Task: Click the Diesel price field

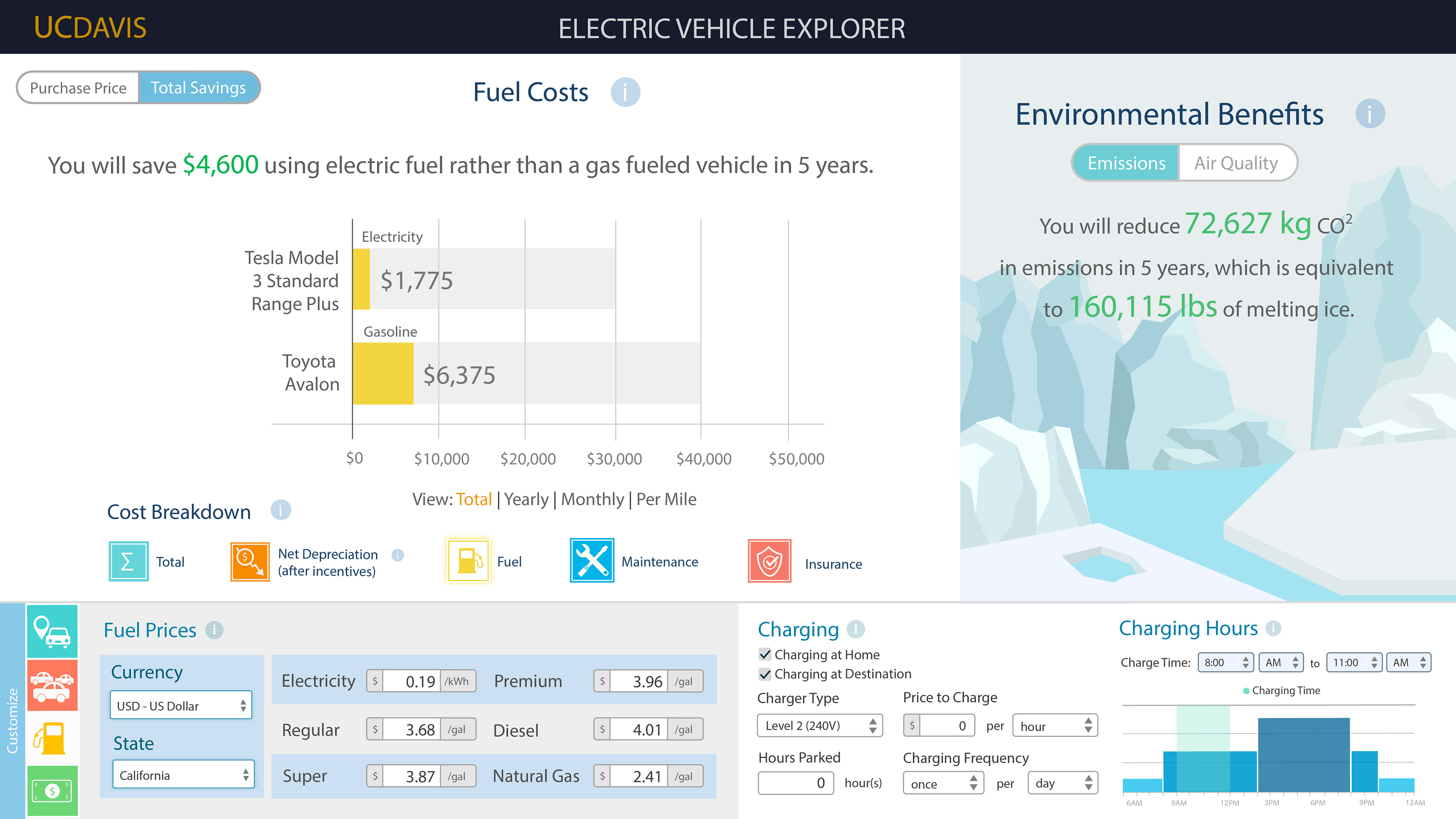Action: pyautogui.click(x=638, y=729)
